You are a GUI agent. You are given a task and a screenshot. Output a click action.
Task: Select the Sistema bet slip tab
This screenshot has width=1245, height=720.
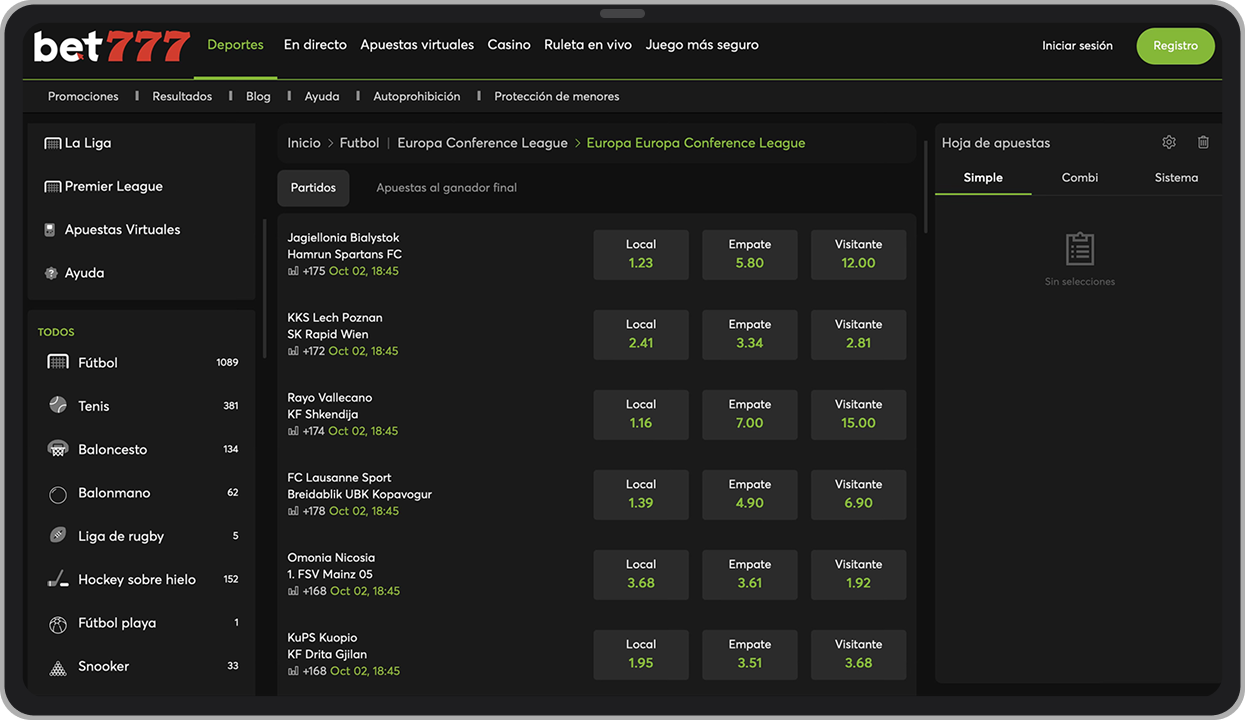tap(1176, 178)
